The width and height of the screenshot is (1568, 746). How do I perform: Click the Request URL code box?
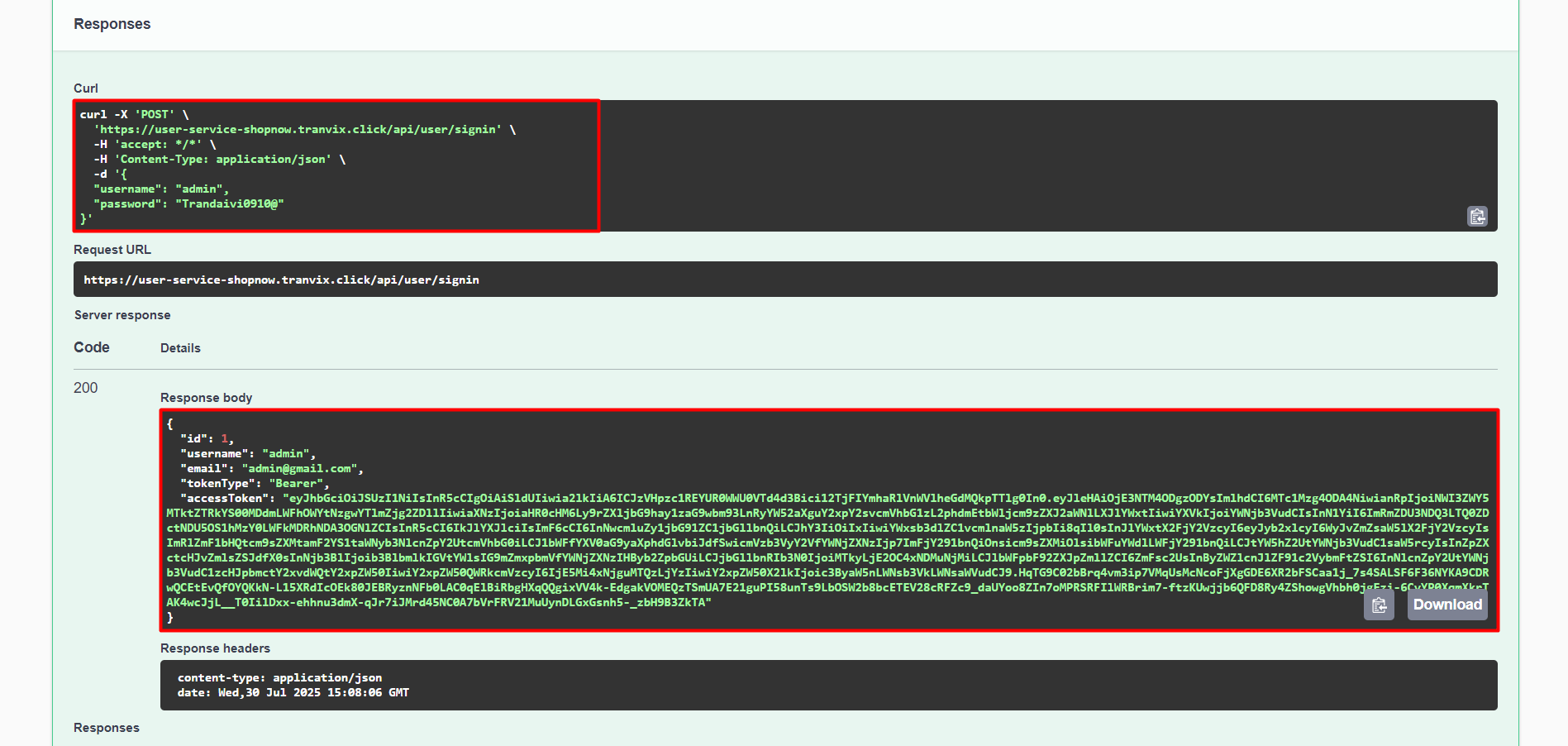[x=784, y=280]
